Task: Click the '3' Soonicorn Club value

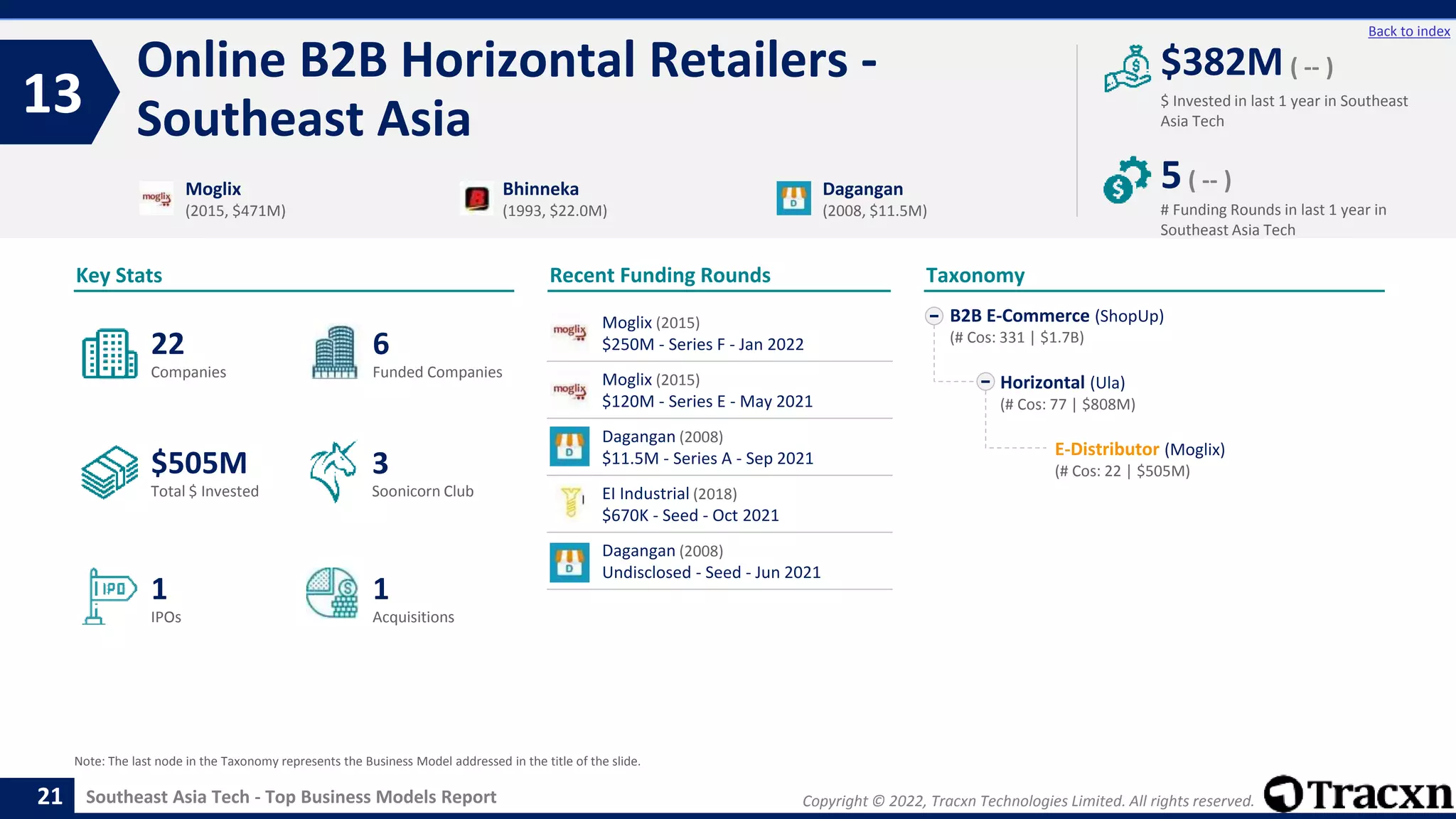Action: (381, 464)
